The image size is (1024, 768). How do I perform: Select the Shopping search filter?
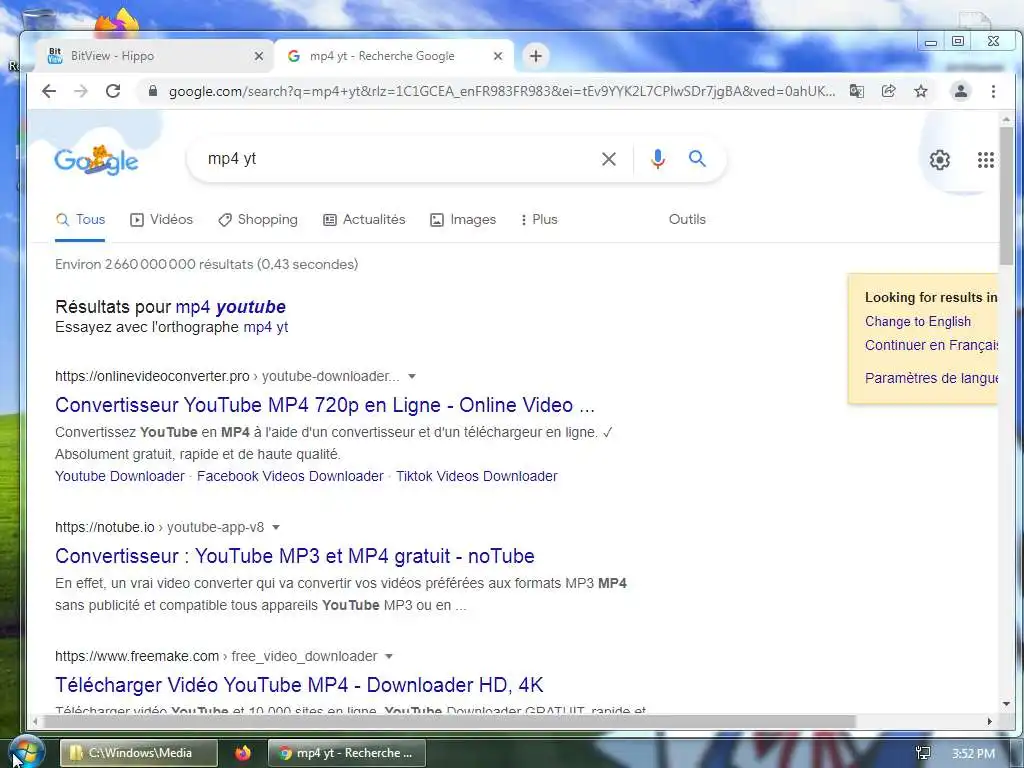[x=258, y=219]
